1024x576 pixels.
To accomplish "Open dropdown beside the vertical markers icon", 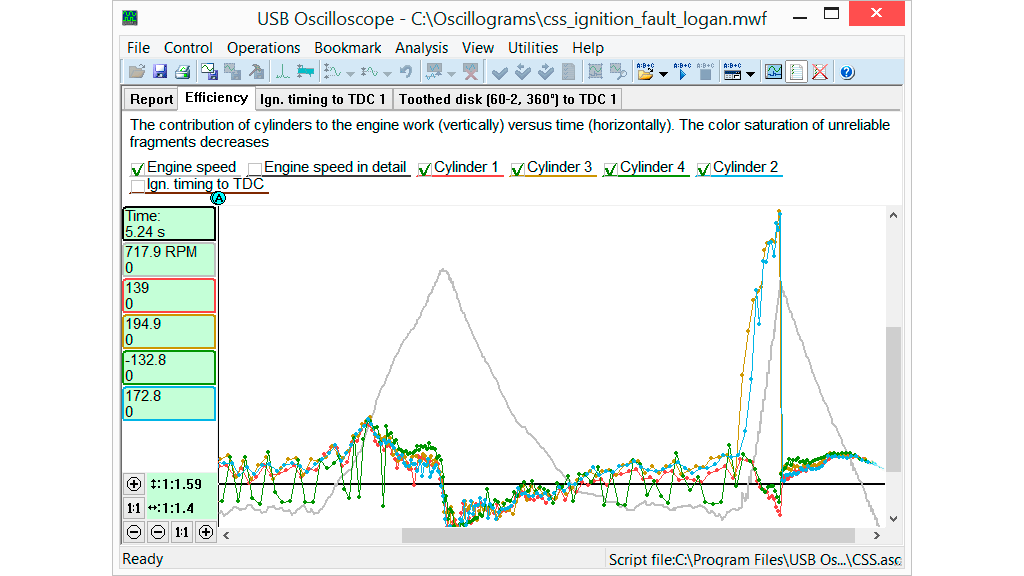I will 350,73.
